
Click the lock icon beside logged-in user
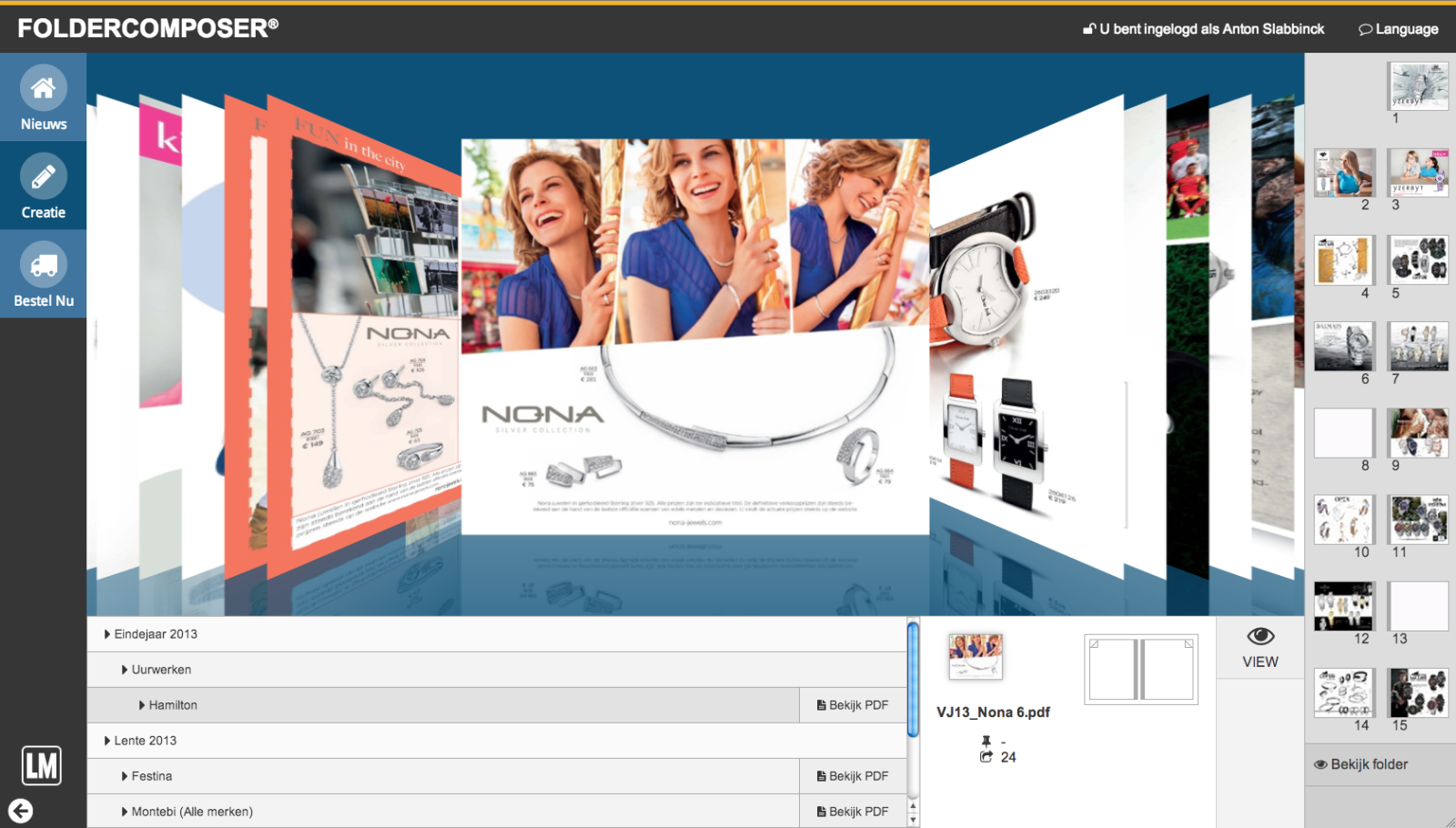(1088, 29)
